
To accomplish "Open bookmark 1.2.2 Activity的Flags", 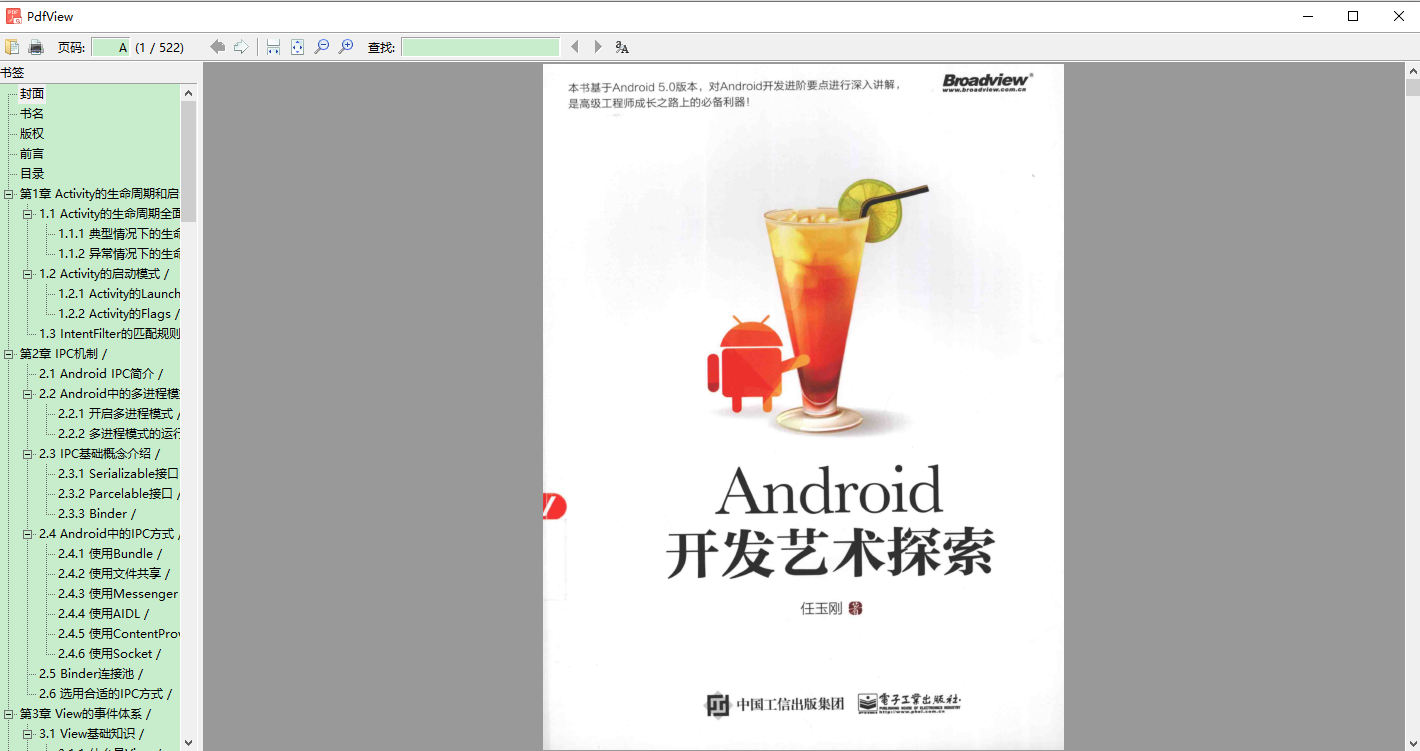I will click(119, 314).
